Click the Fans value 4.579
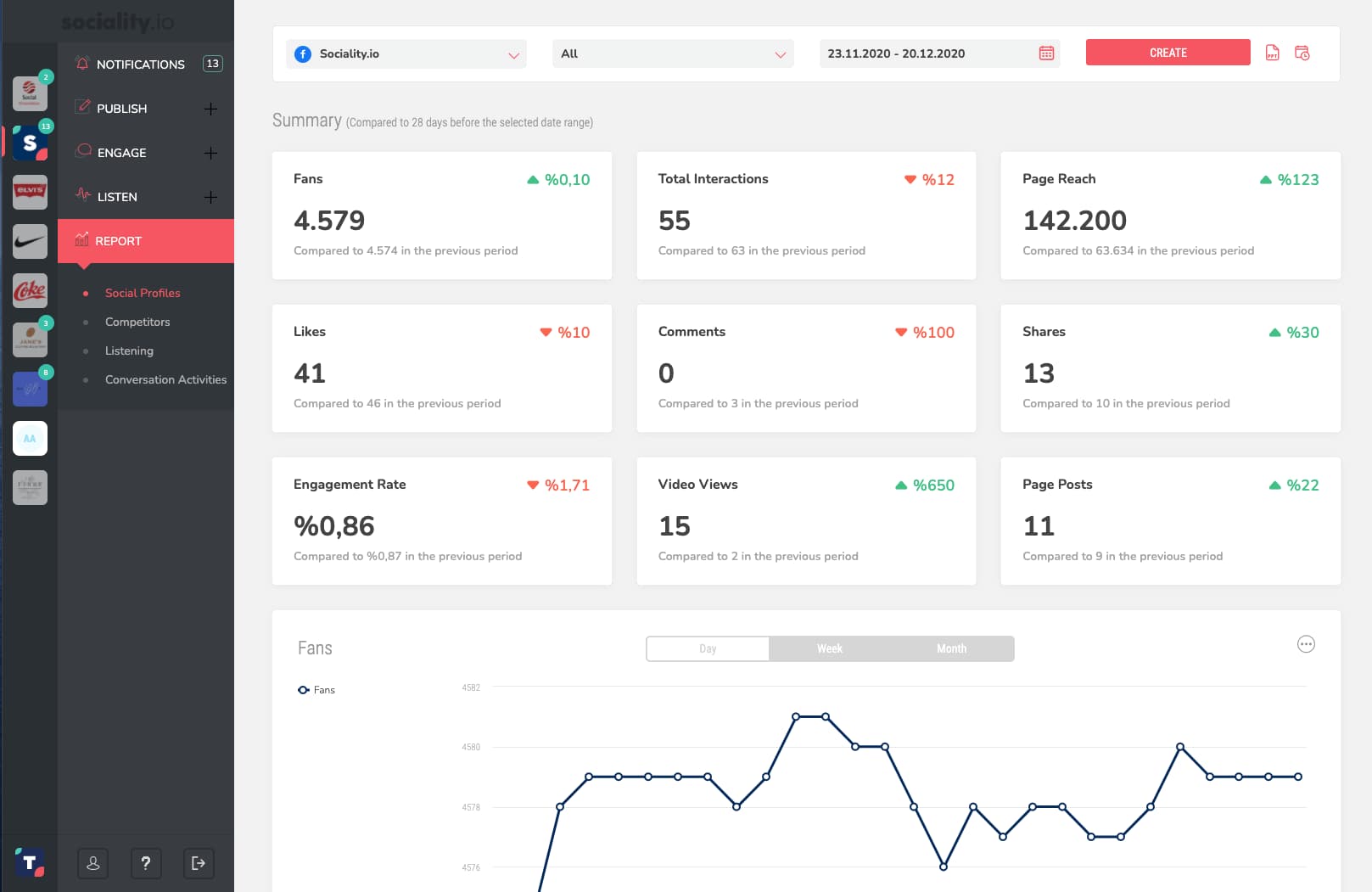The height and width of the screenshot is (892, 1372). pos(329,221)
